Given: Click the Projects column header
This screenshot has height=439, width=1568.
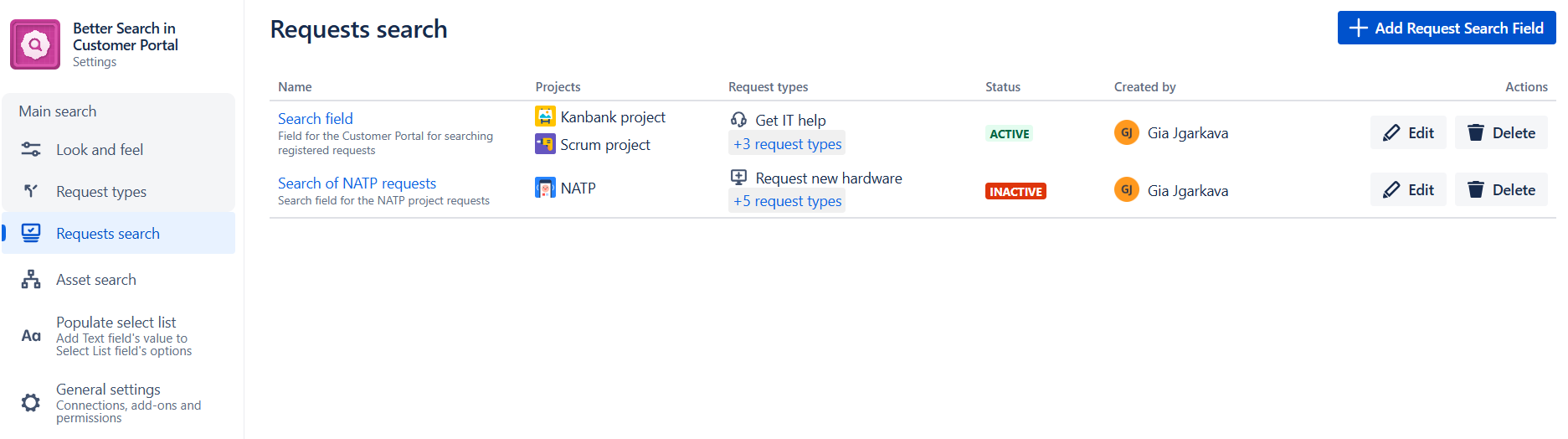Looking at the screenshot, I should coord(558,87).
